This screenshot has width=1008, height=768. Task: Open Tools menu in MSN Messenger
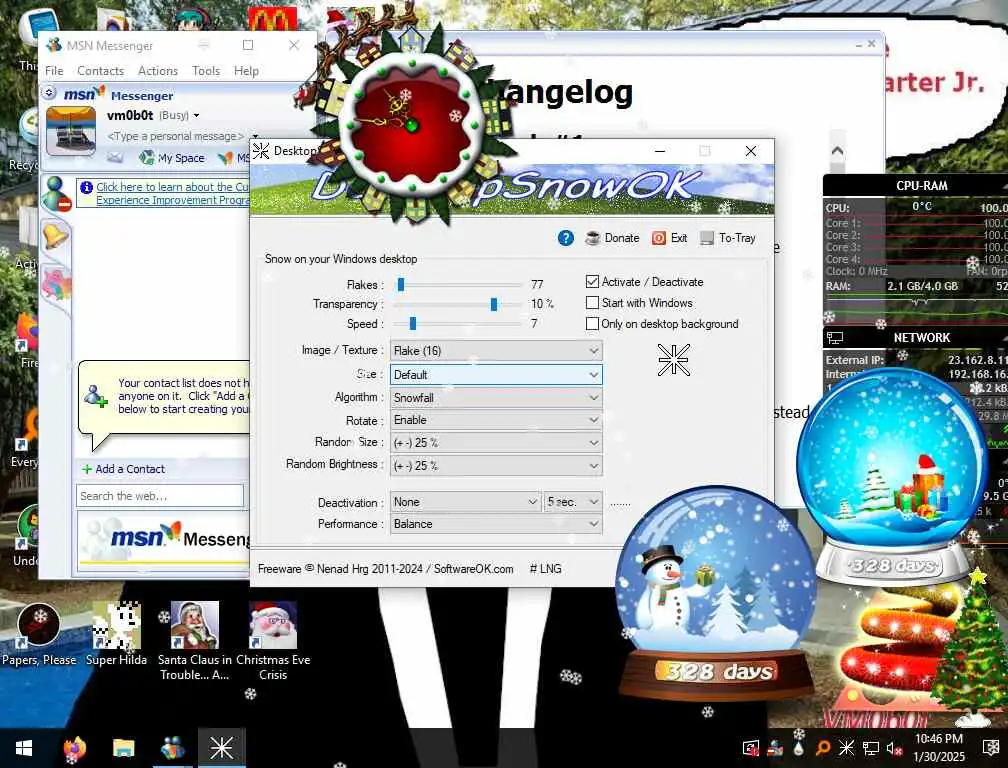(x=206, y=71)
